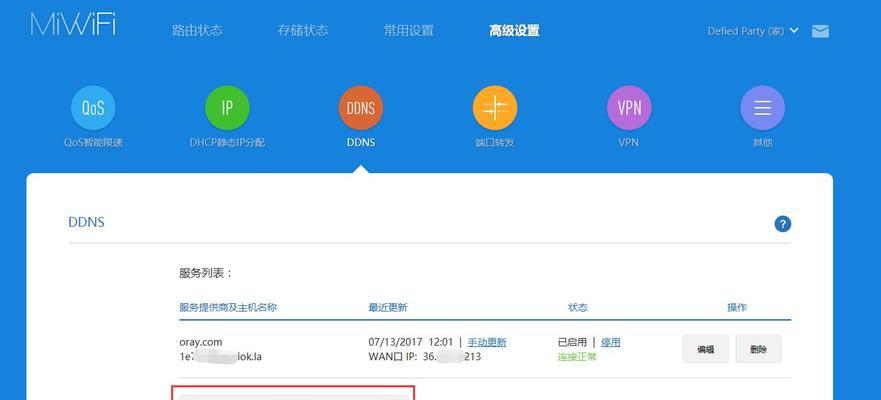
Task: Click the DDNS section heading
Action: (x=87, y=222)
